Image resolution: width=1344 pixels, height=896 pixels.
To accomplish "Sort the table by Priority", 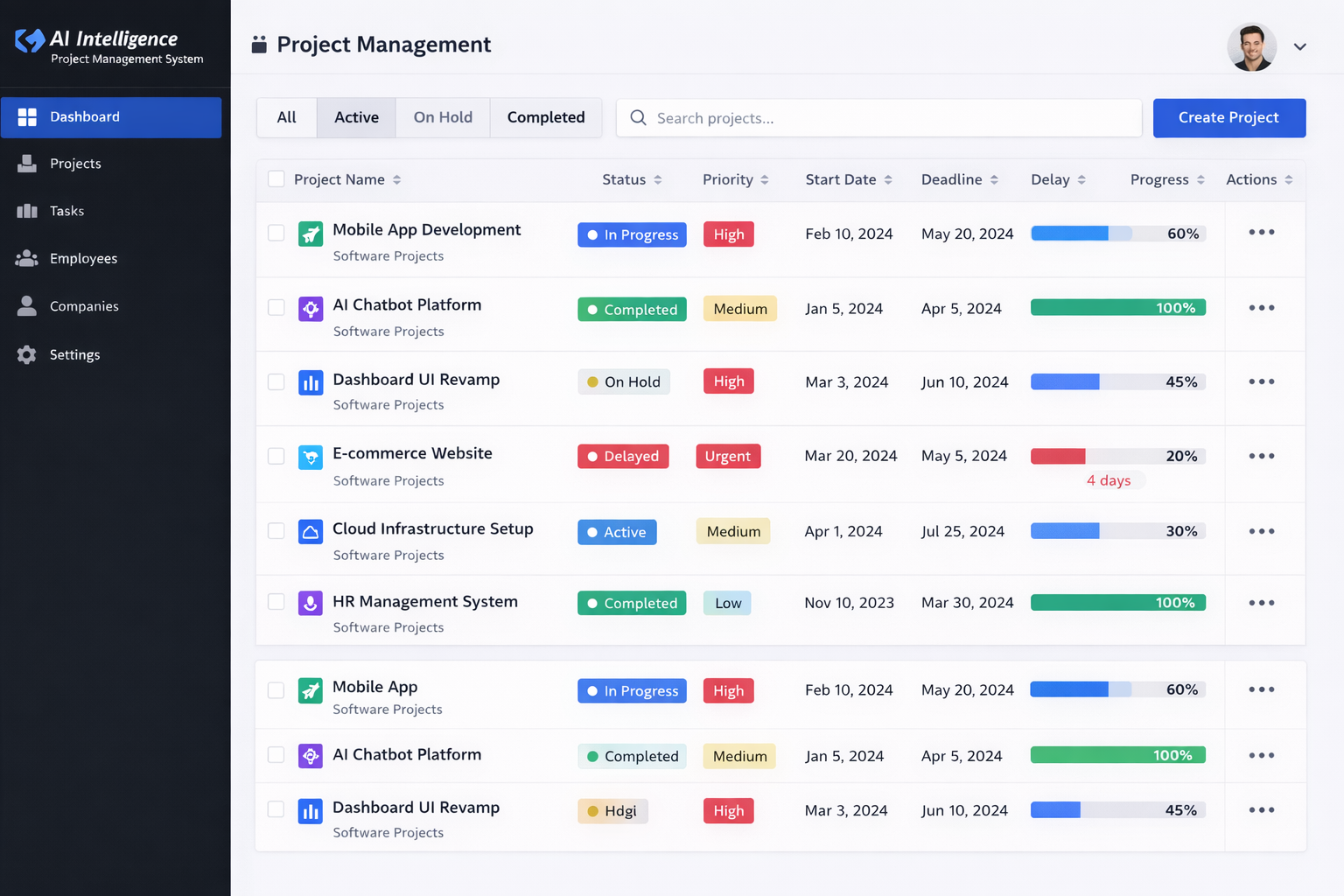I will (735, 179).
